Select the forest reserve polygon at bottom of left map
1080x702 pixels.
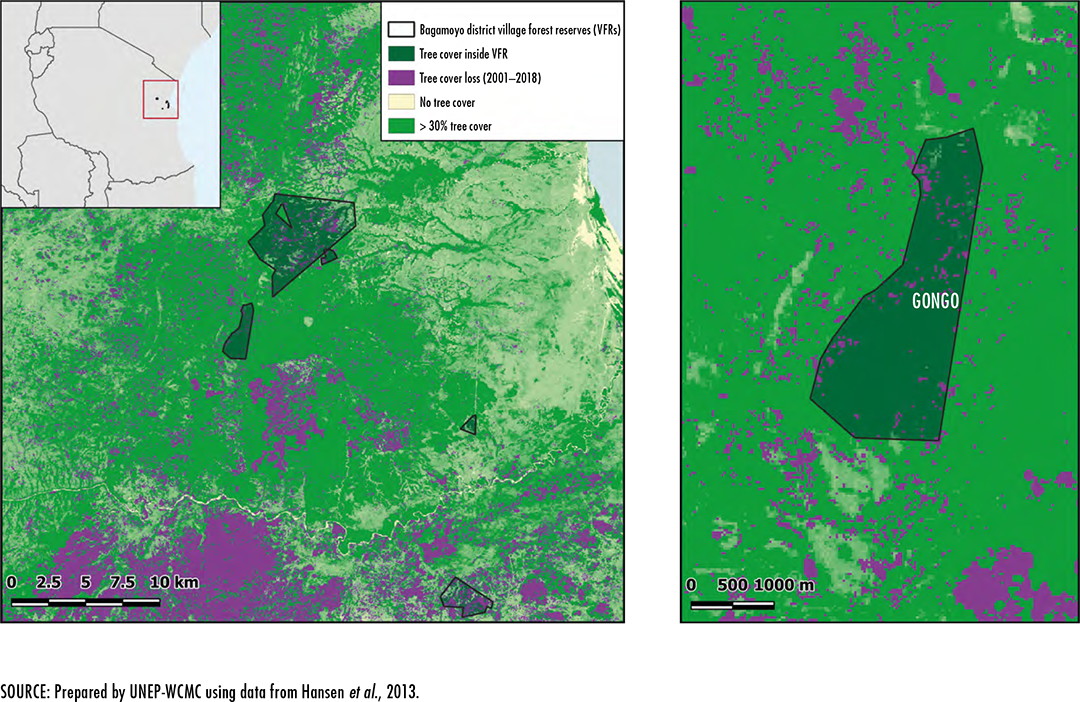tap(467, 595)
